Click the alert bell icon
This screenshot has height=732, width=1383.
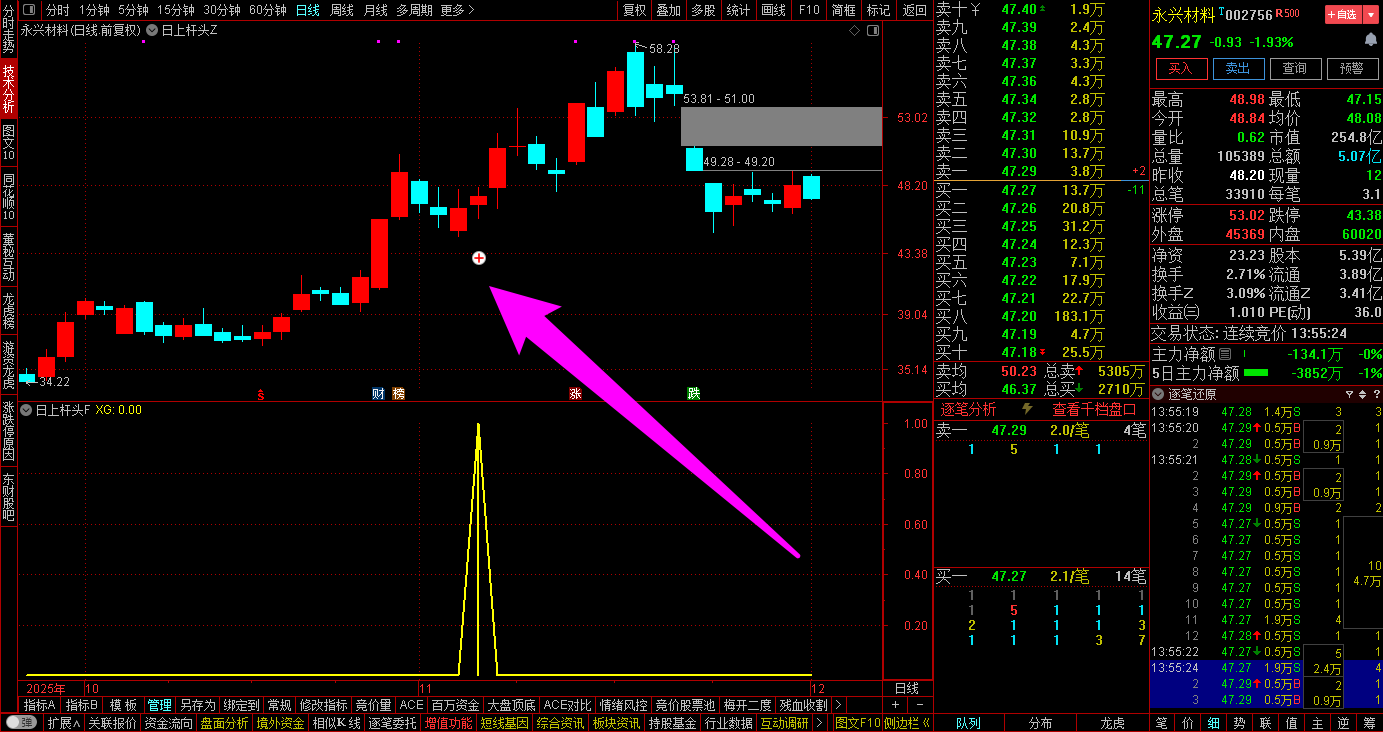(x=1370, y=40)
